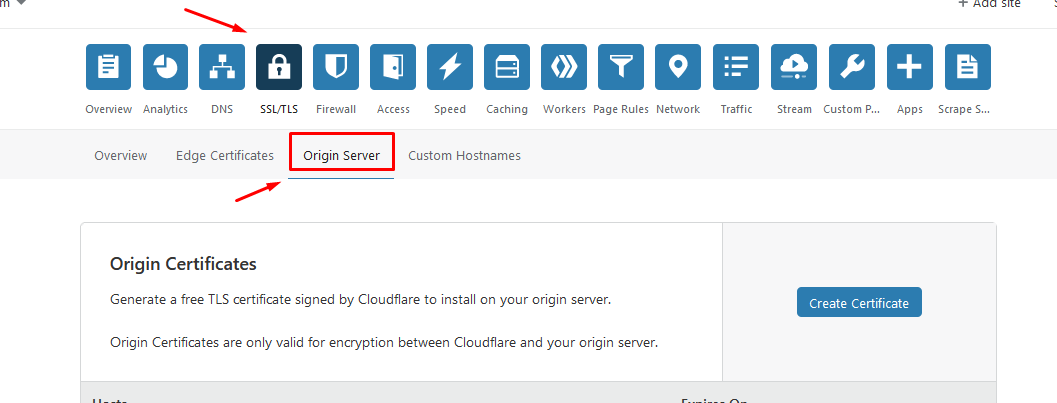Open the Traffic list icon
Screen dimensions: 1057x403
click(x=736, y=67)
